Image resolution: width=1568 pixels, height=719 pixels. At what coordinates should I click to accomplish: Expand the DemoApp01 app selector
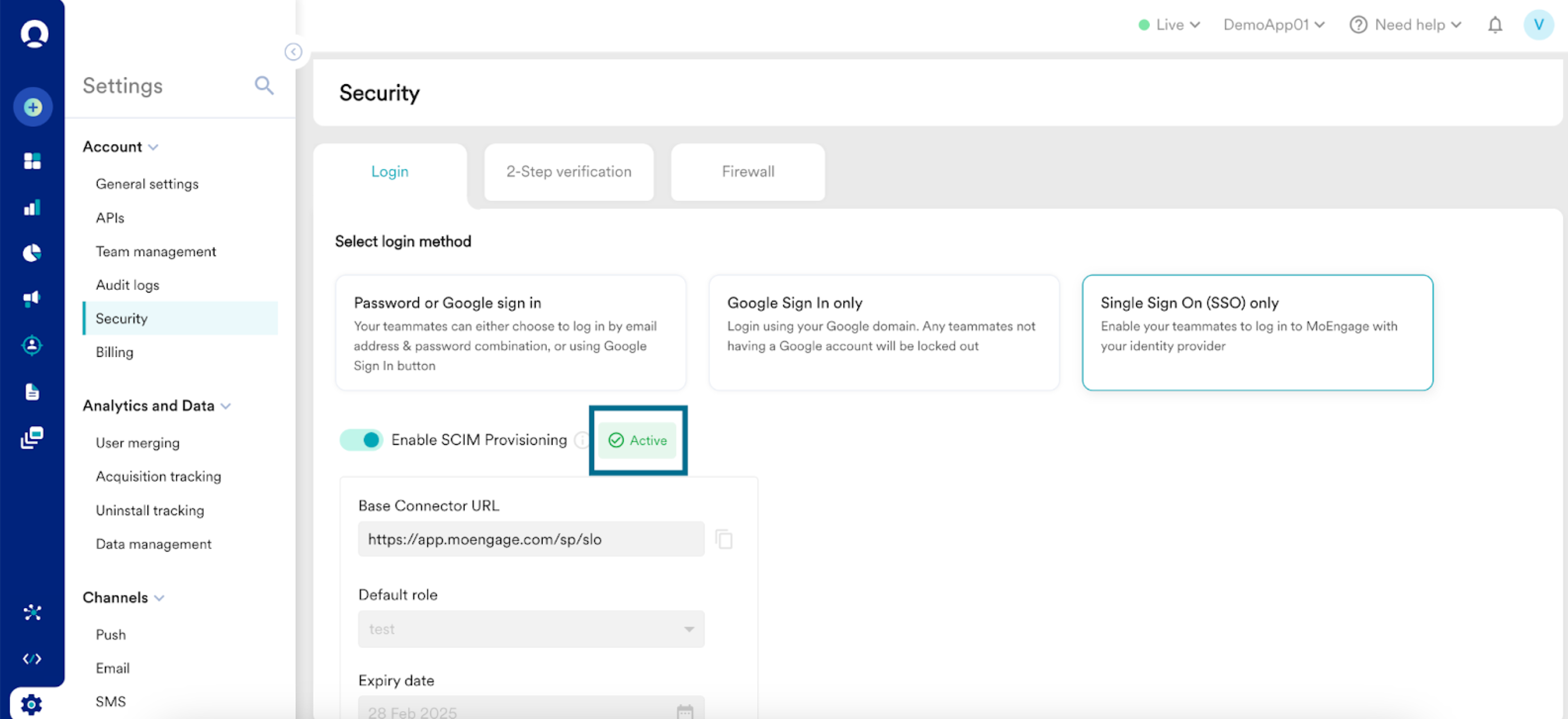pyautogui.click(x=1273, y=25)
